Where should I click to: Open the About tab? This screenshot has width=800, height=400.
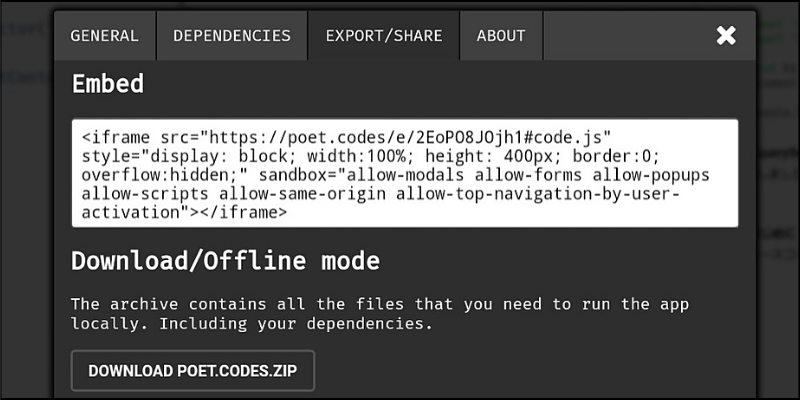(x=501, y=36)
